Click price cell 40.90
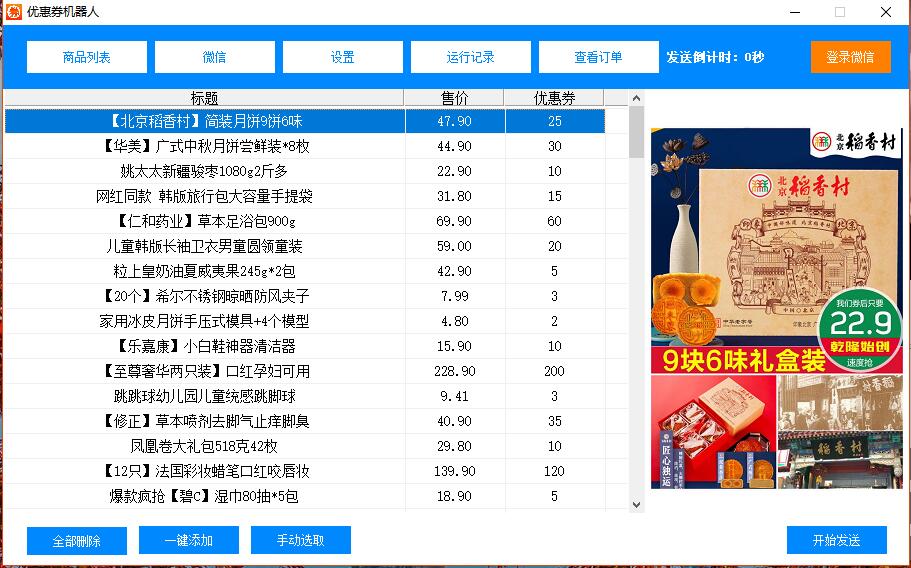Viewport: 911px width, 568px height. [x=455, y=420]
